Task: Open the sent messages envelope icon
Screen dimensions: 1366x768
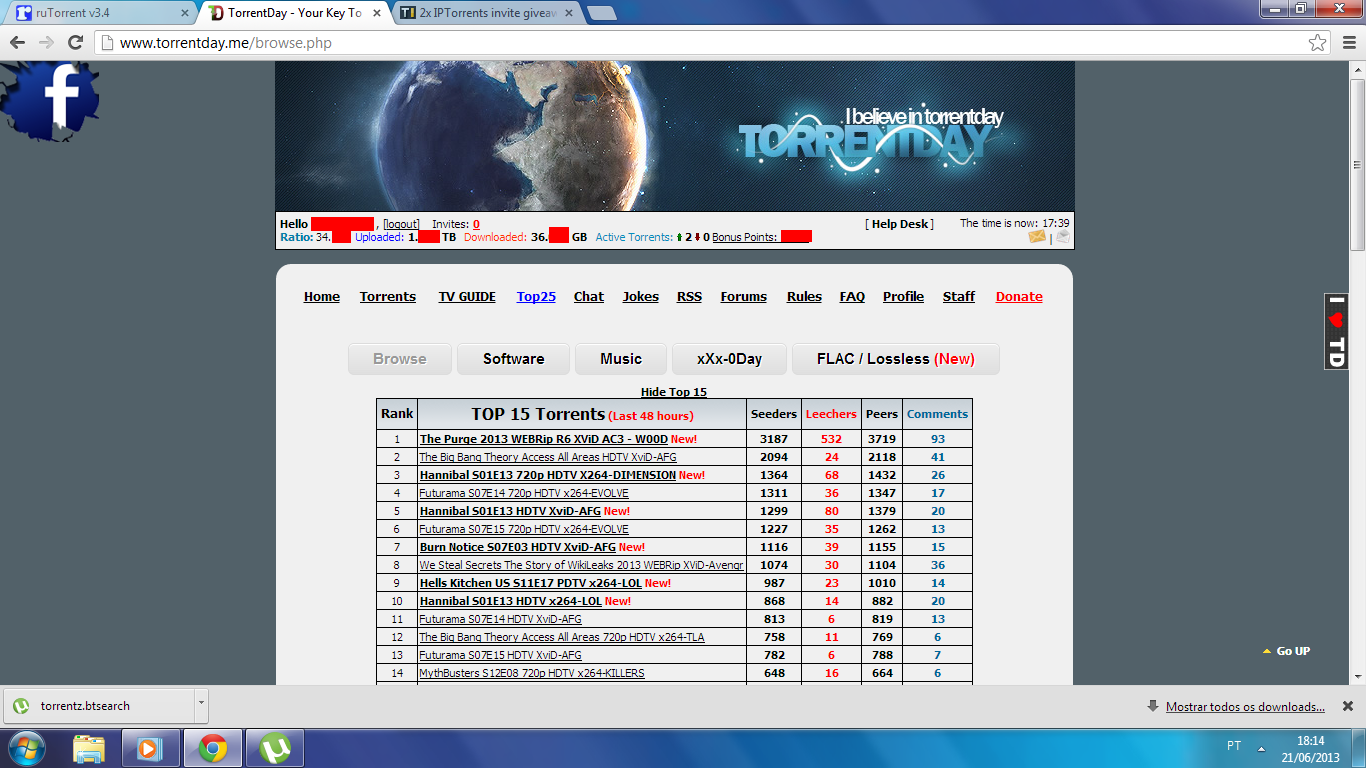Action: (x=1062, y=237)
